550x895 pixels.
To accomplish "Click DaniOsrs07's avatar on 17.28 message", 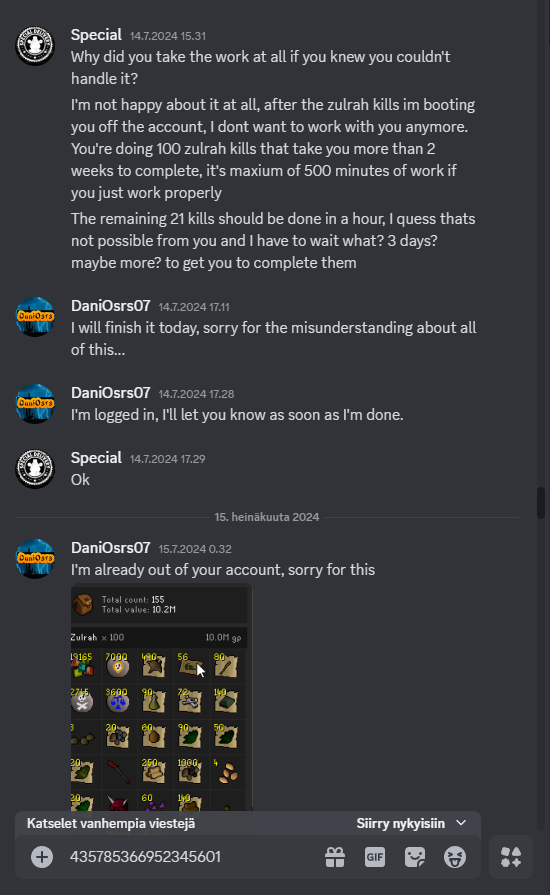I will point(35,404).
